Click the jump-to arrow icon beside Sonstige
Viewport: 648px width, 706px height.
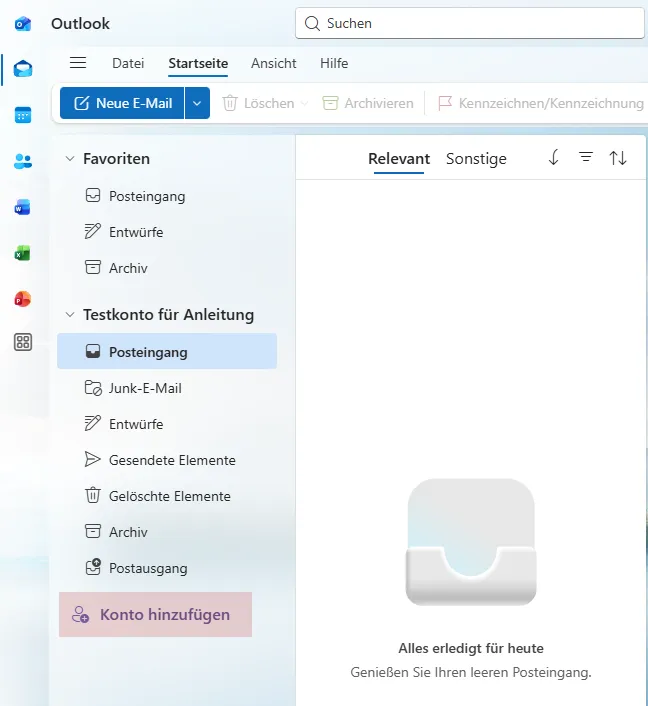pos(554,157)
